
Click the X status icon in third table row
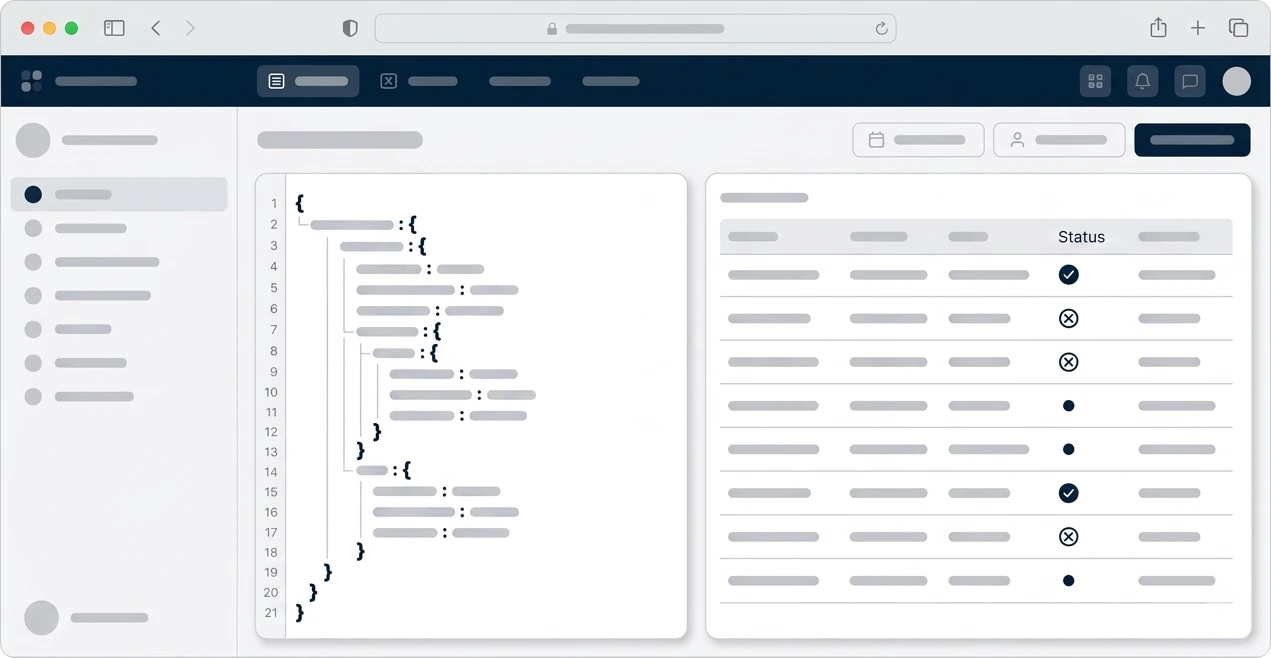pos(1068,362)
